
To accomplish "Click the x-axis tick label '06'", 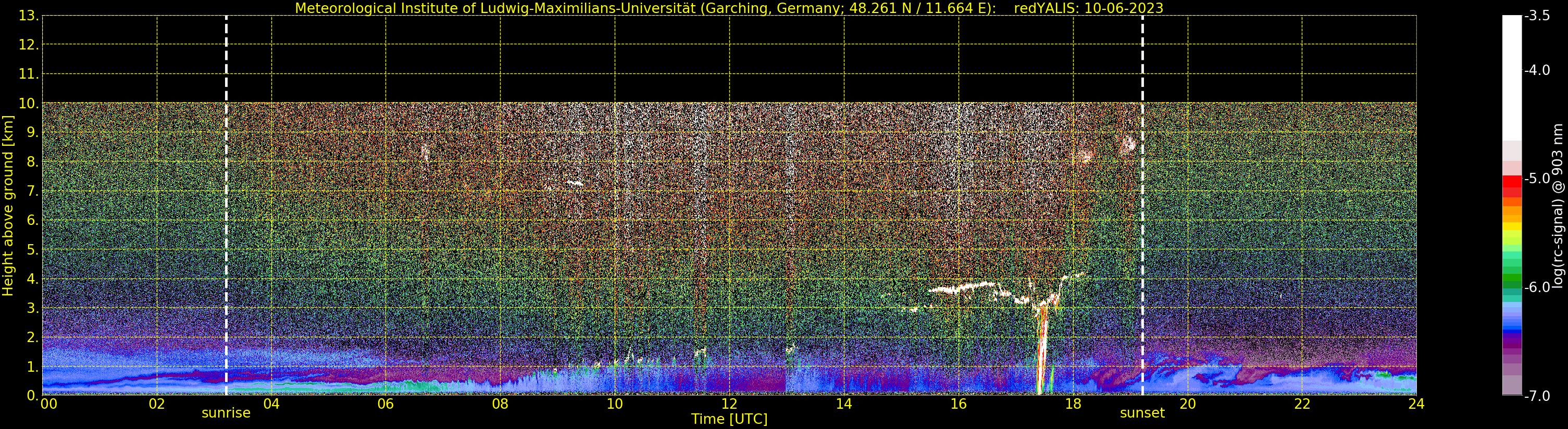I will 386,404.
